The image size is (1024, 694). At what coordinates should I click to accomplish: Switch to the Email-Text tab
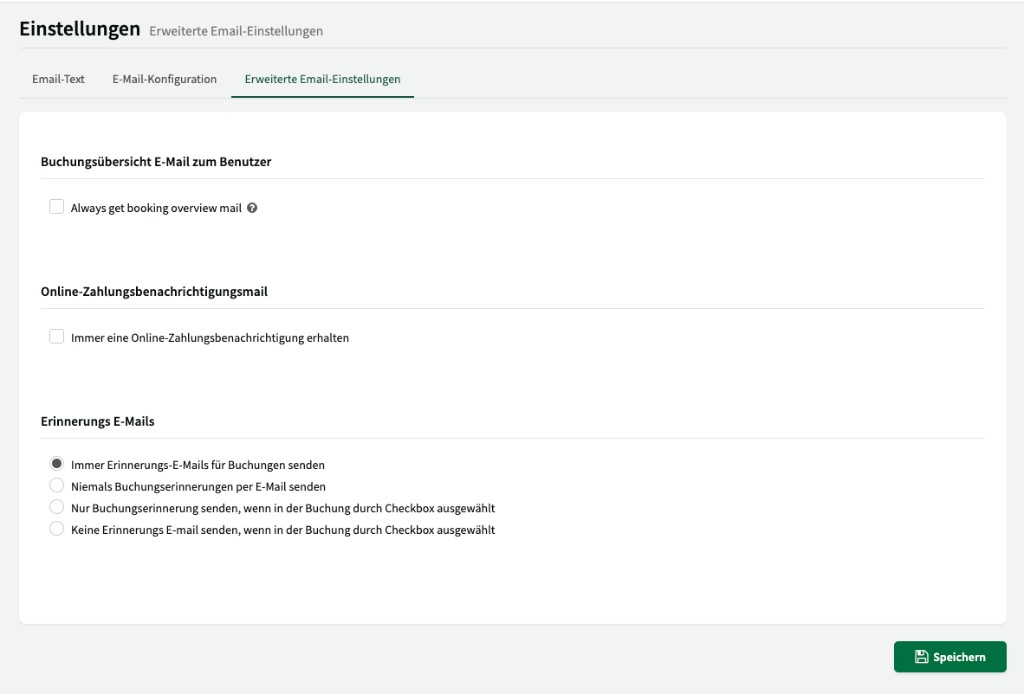pos(58,77)
